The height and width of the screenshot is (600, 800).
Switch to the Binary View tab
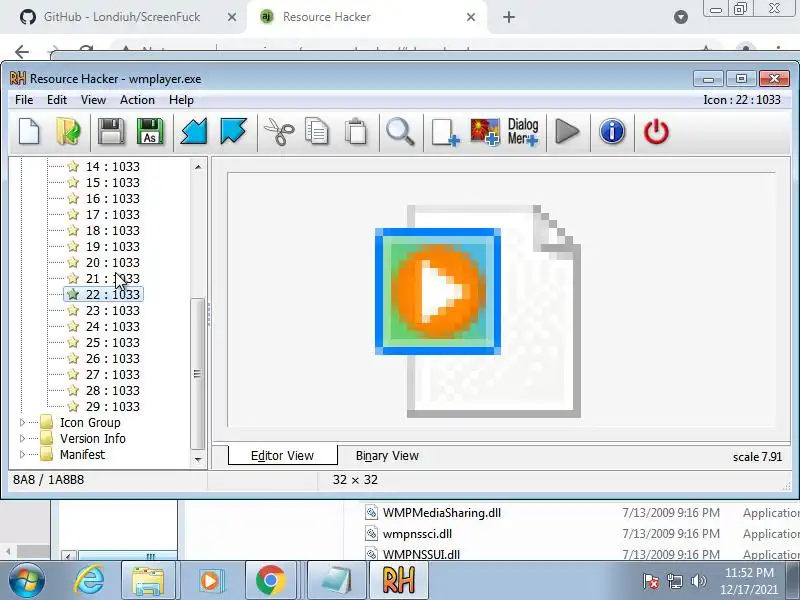[x=387, y=455]
